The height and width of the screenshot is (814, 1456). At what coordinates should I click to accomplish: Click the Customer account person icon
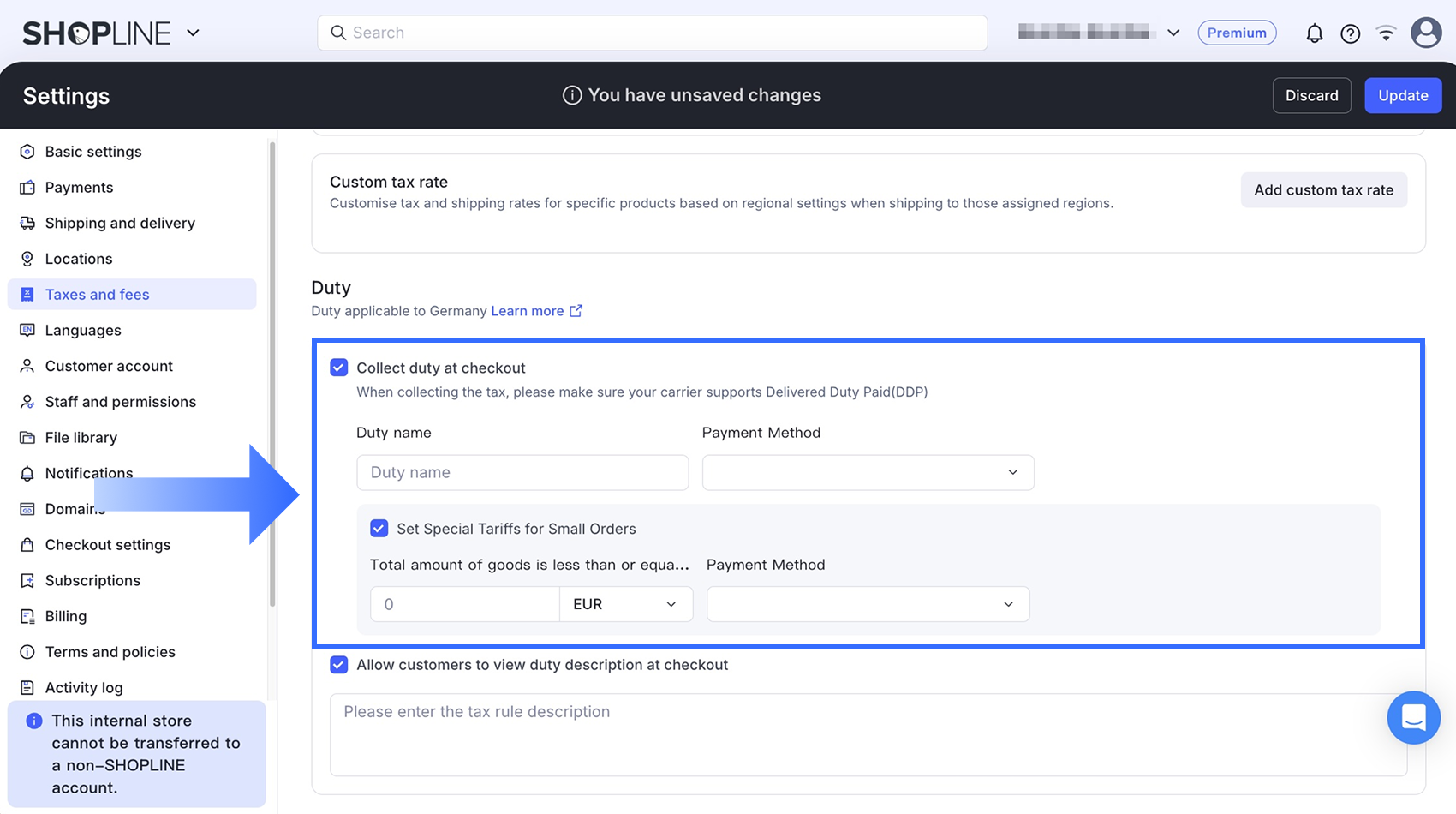[x=27, y=366]
